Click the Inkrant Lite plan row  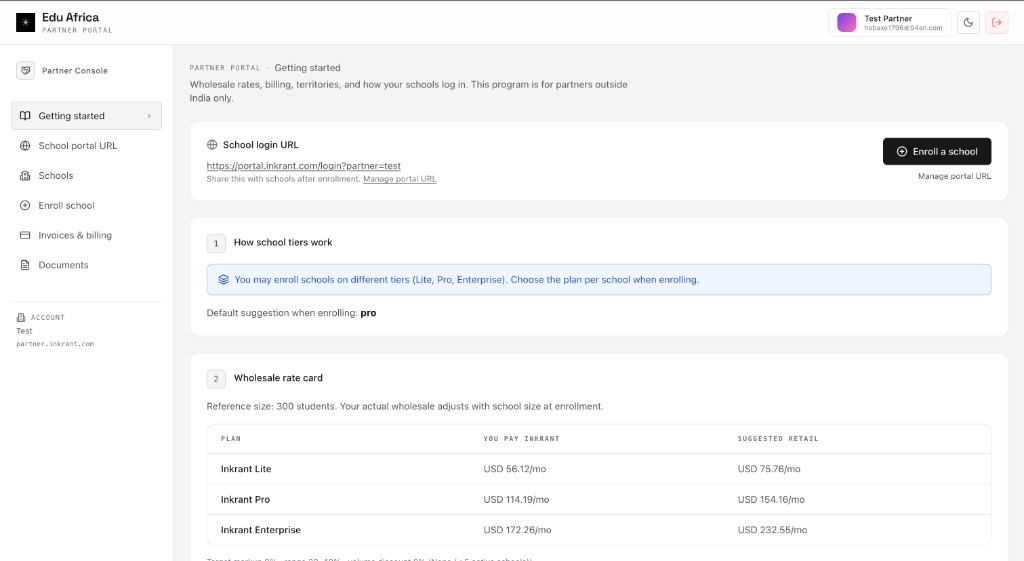pyautogui.click(x=599, y=469)
